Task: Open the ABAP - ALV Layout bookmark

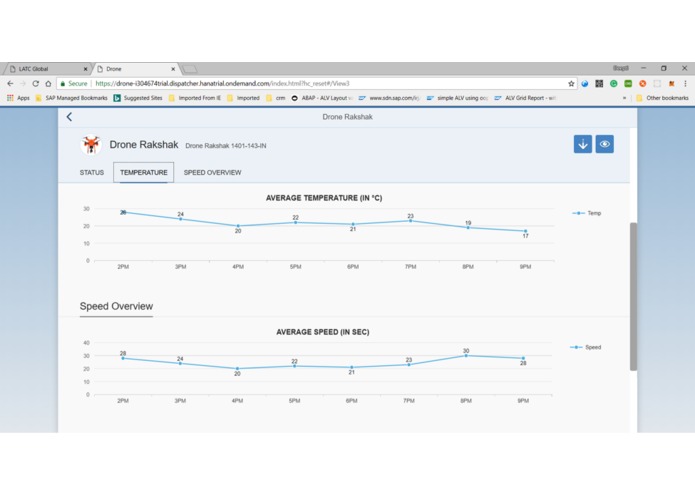Action: [x=322, y=98]
